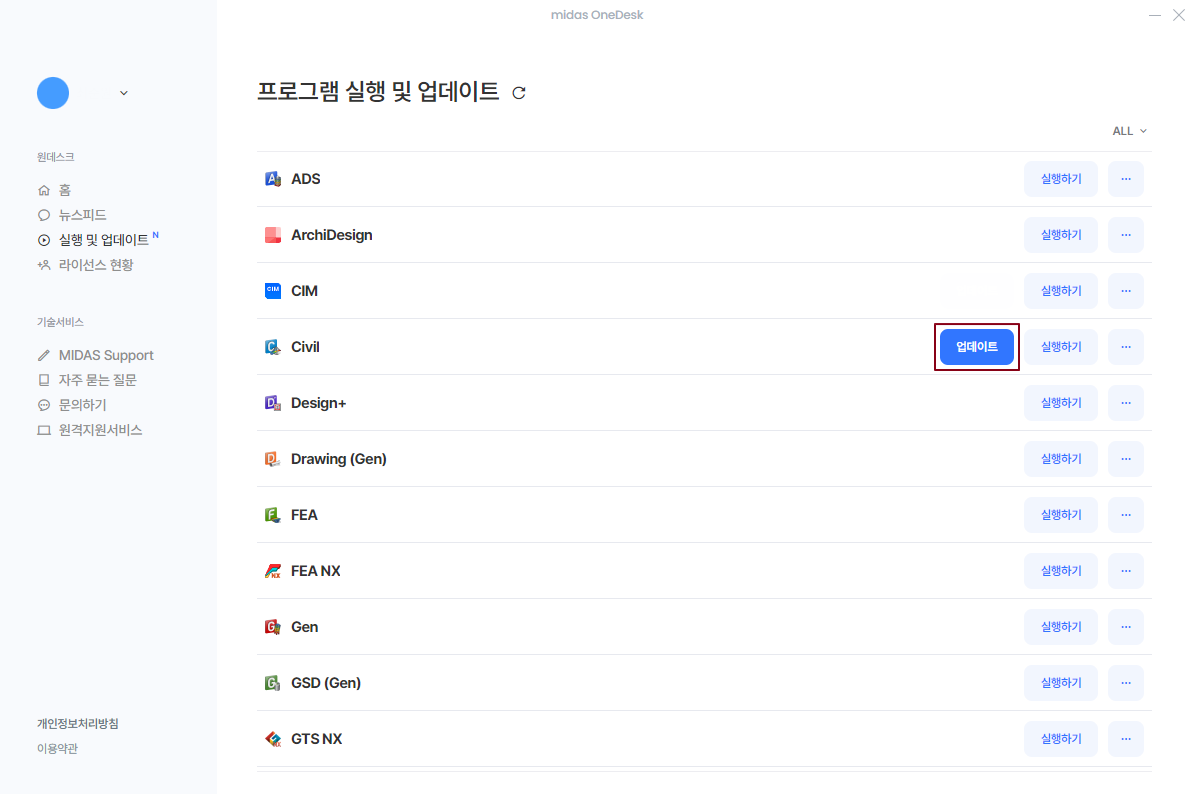This screenshot has width=1193, height=794.
Task: Run FEA with 실행하기 button
Action: (x=1061, y=515)
